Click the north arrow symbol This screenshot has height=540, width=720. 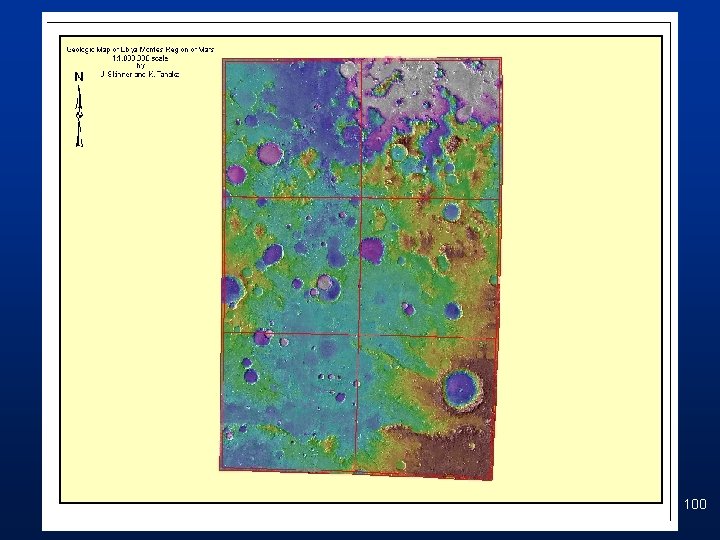(x=79, y=110)
